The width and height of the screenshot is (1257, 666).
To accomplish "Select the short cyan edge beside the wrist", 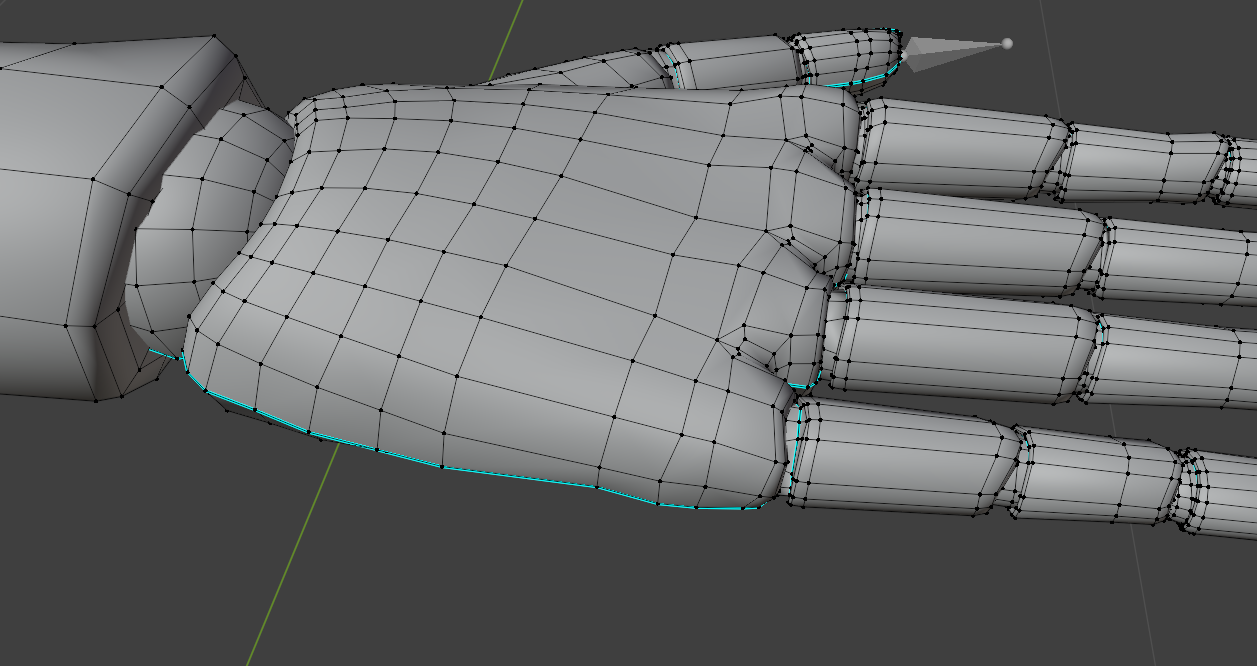I will (165, 354).
